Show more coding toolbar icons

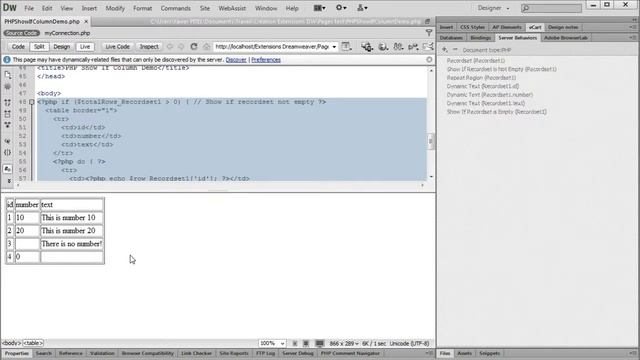tap(9, 181)
